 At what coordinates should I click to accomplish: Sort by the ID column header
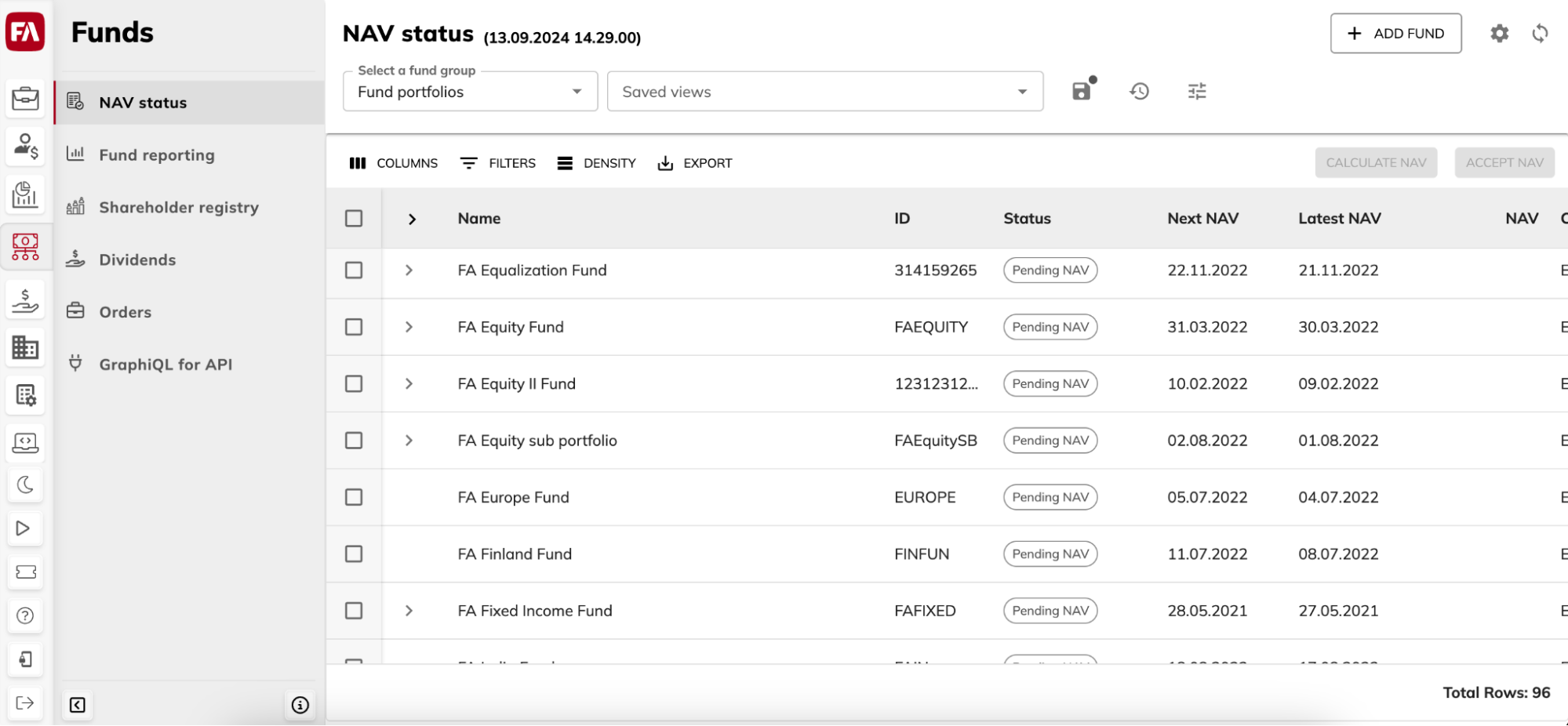coord(902,219)
